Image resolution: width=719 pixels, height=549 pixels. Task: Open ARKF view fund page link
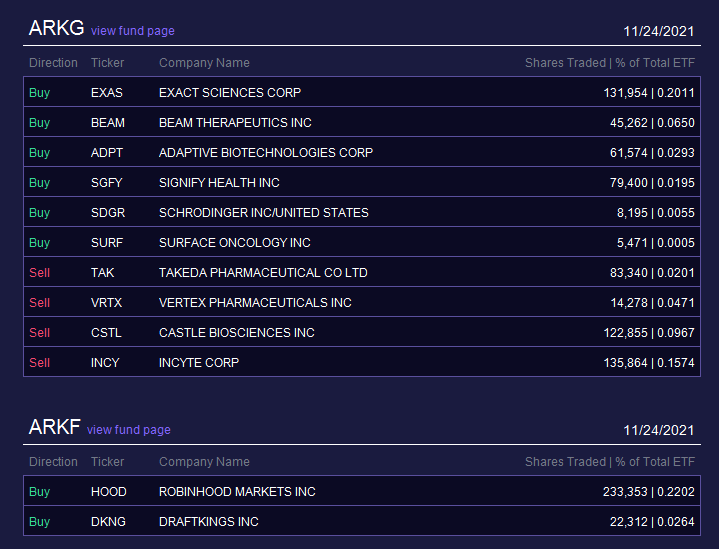coord(129,430)
